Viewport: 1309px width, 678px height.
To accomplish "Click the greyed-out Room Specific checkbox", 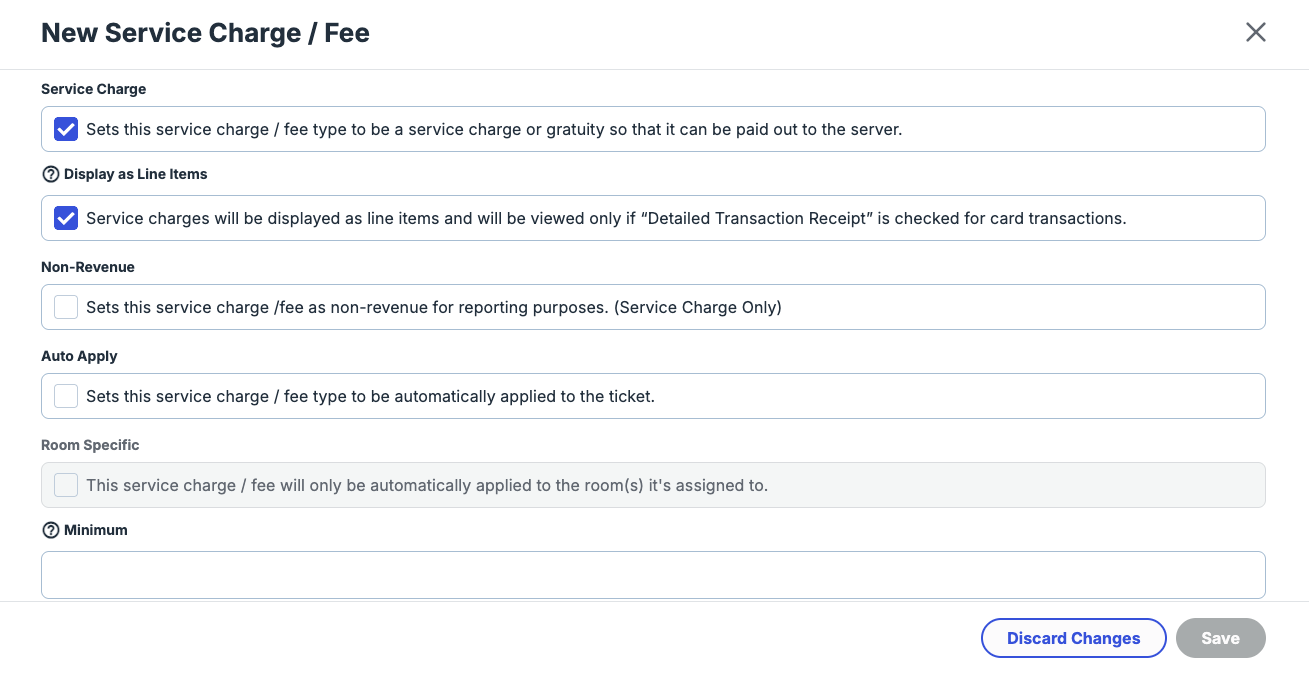I will click(66, 485).
